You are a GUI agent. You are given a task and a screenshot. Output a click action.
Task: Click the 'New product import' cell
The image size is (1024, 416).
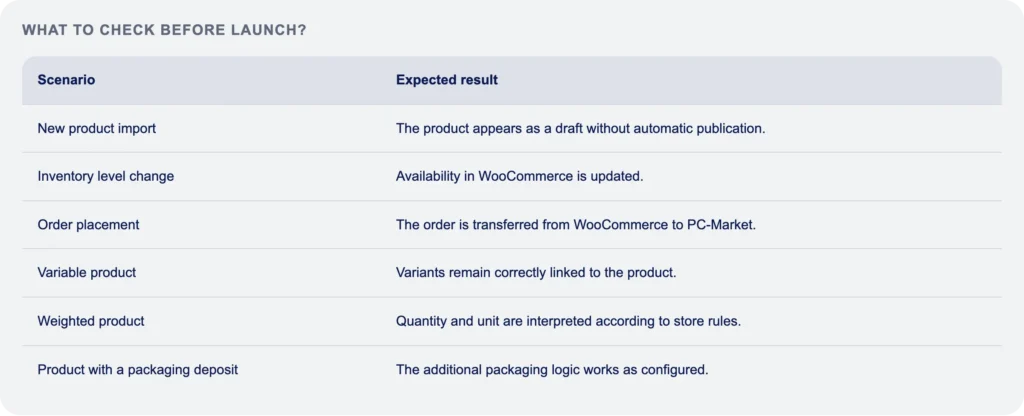click(x=97, y=129)
